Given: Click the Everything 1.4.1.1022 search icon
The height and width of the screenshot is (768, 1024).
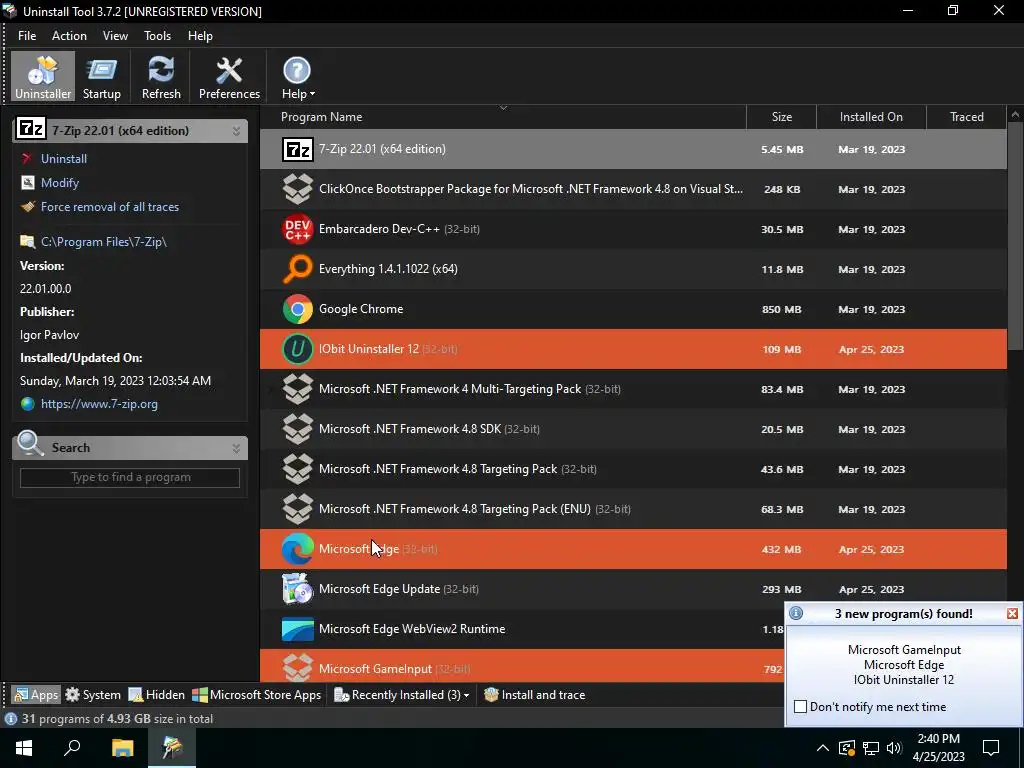Looking at the screenshot, I should point(297,269).
